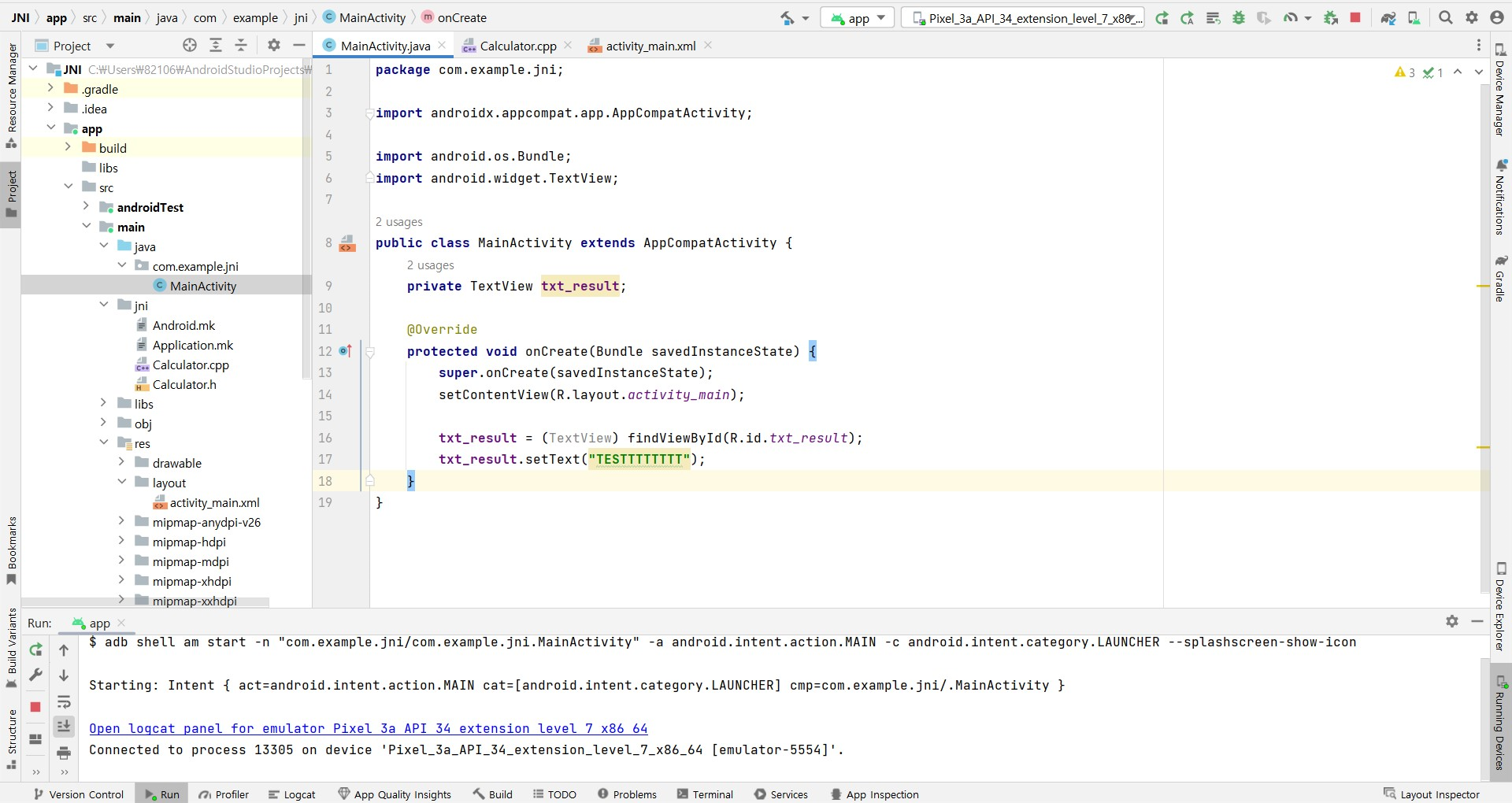Click the Problems tool window button

627,794
